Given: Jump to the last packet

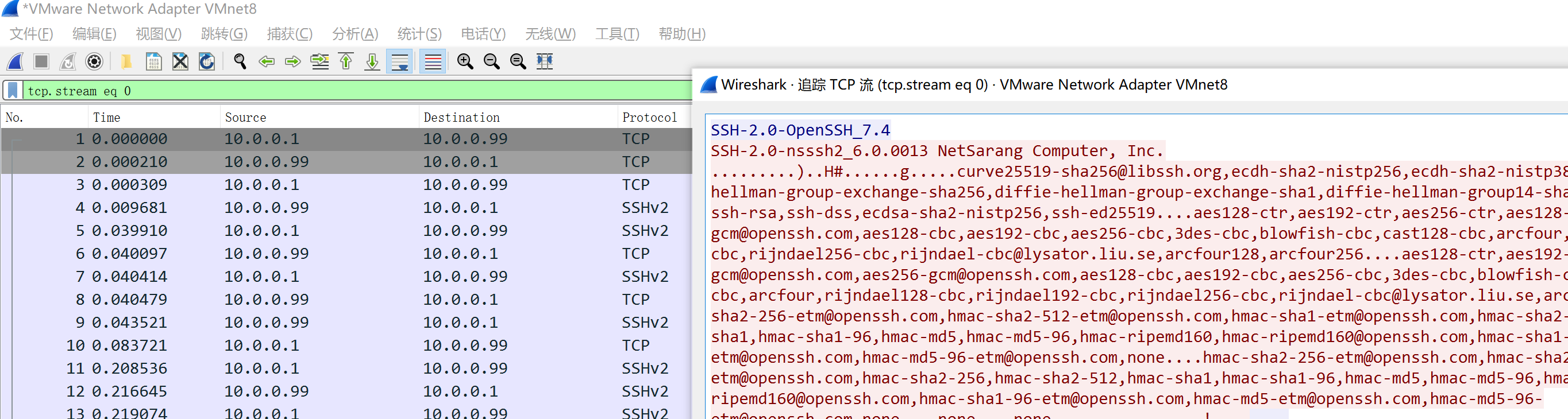Looking at the screenshot, I should pos(372,61).
